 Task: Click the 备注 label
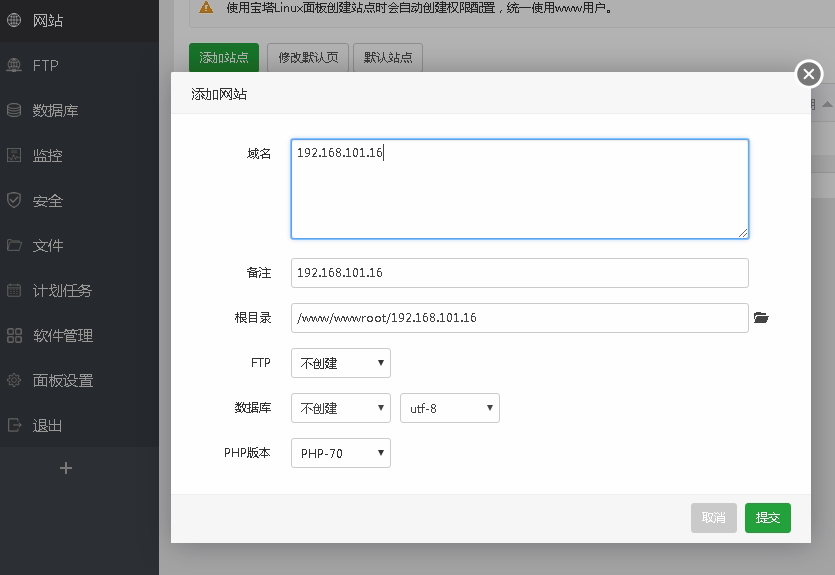point(259,273)
